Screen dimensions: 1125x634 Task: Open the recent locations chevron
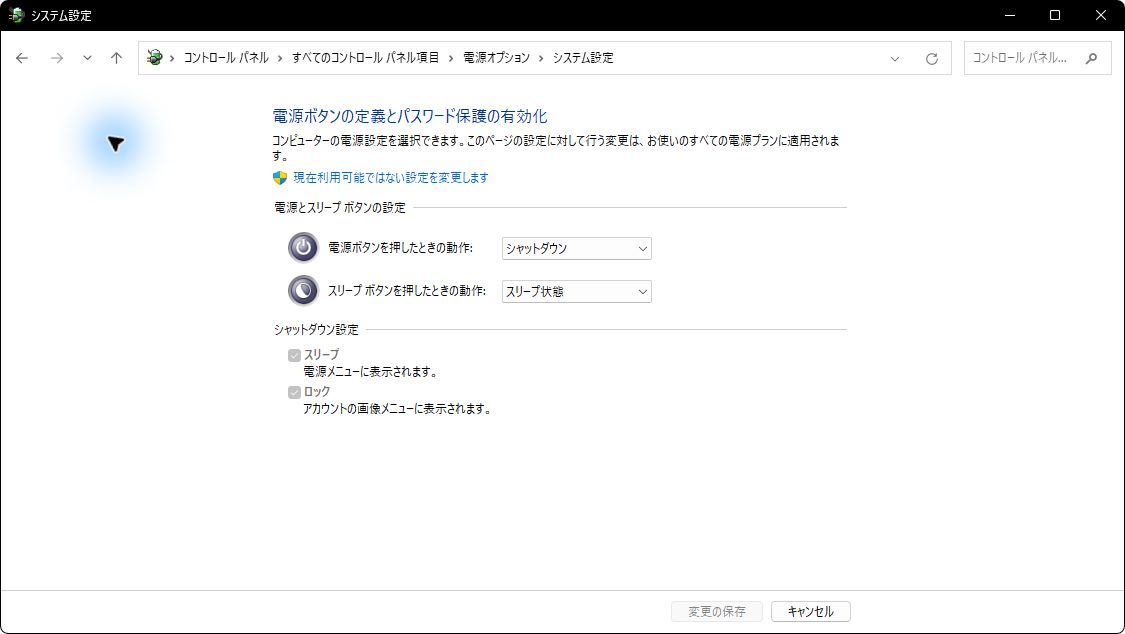[x=87, y=58]
